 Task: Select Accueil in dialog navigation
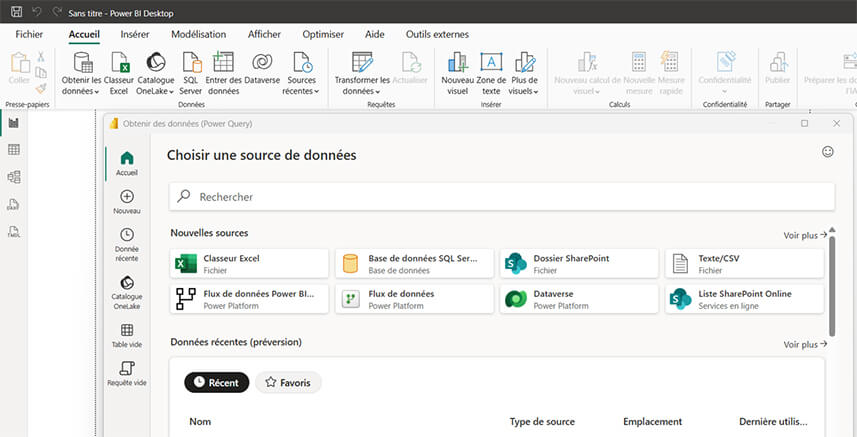point(127,164)
